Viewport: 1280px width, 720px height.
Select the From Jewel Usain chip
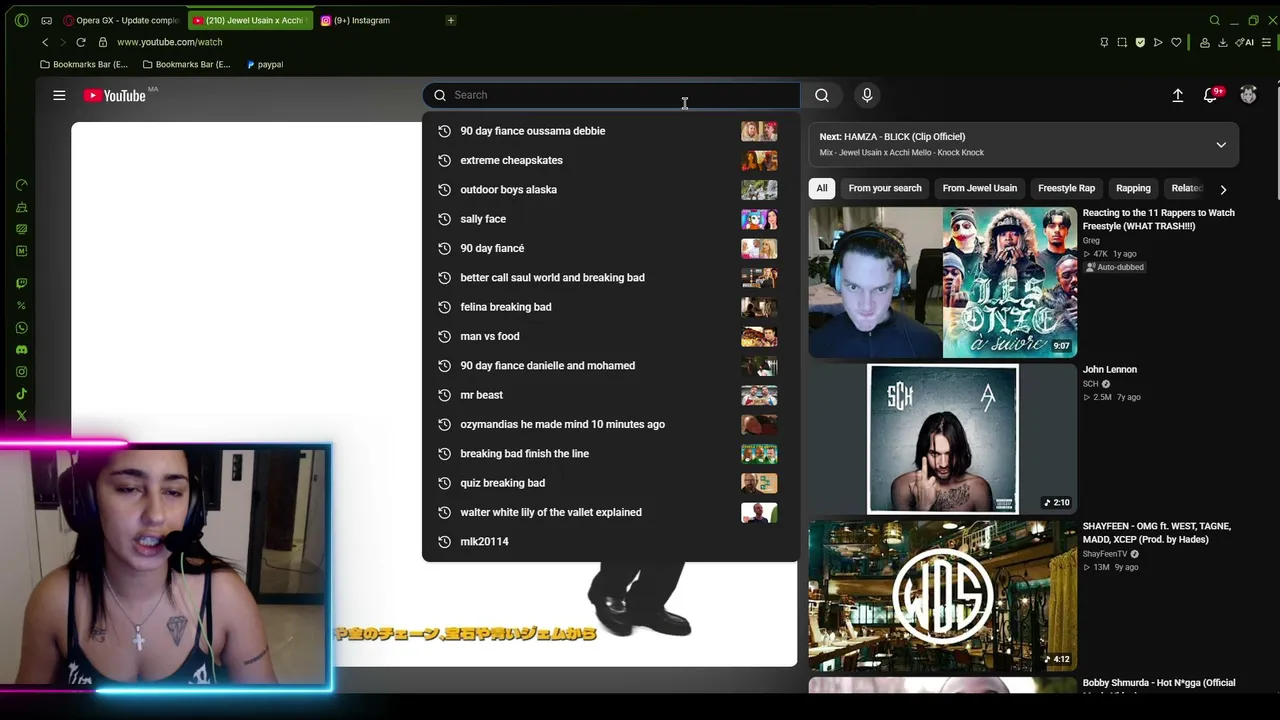point(980,188)
